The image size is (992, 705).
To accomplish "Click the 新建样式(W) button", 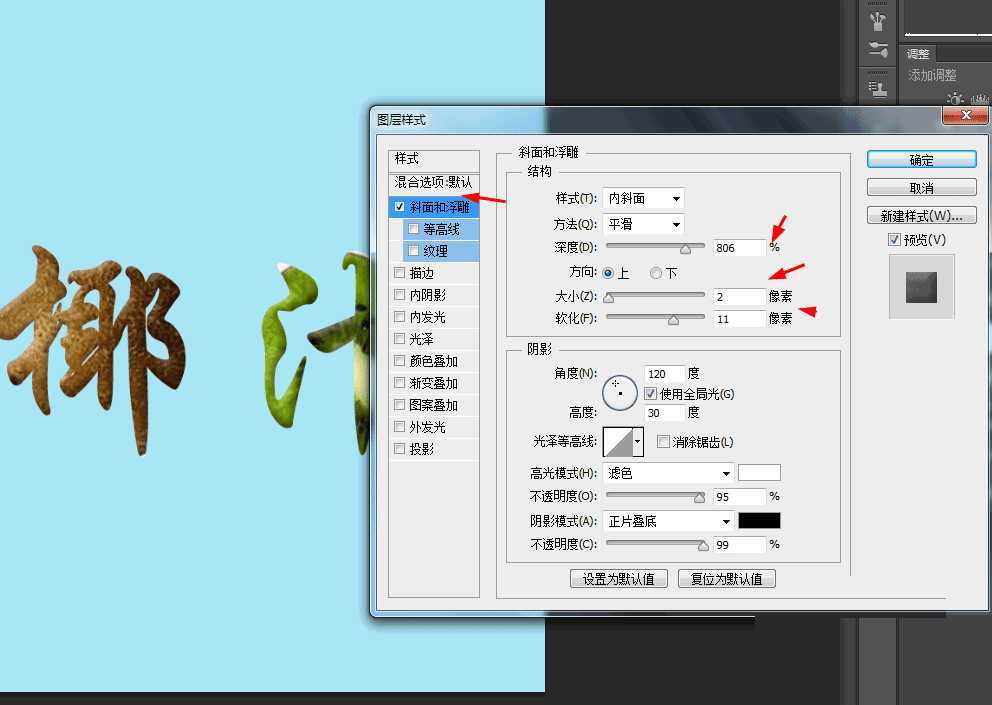I will tap(921, 215).
